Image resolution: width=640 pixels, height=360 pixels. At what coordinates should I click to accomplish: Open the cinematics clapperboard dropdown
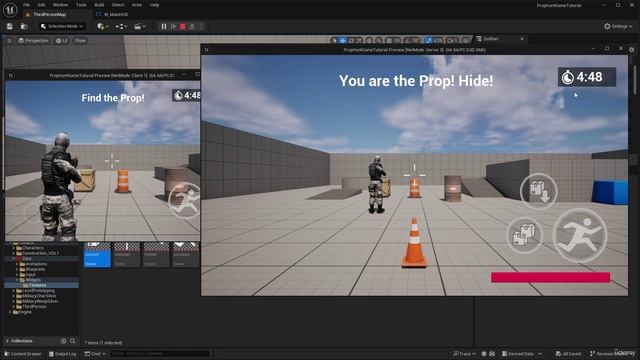140,26
